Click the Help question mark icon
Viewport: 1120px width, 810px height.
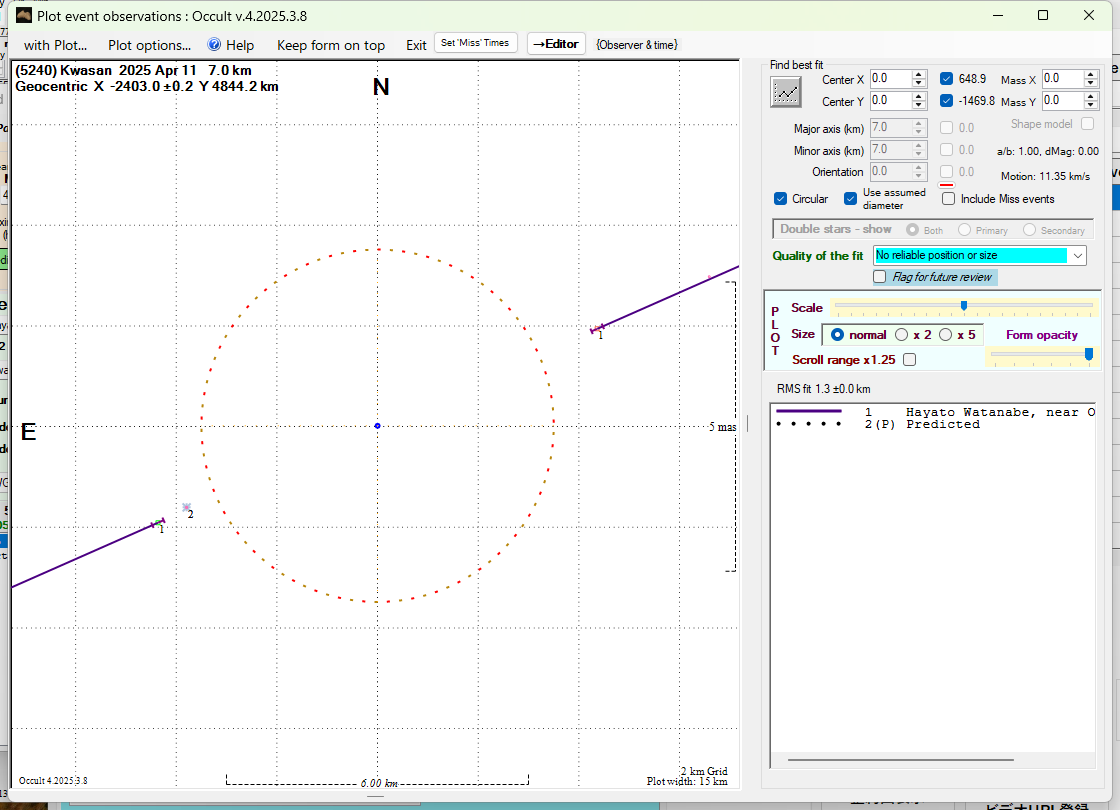(214, 45)
